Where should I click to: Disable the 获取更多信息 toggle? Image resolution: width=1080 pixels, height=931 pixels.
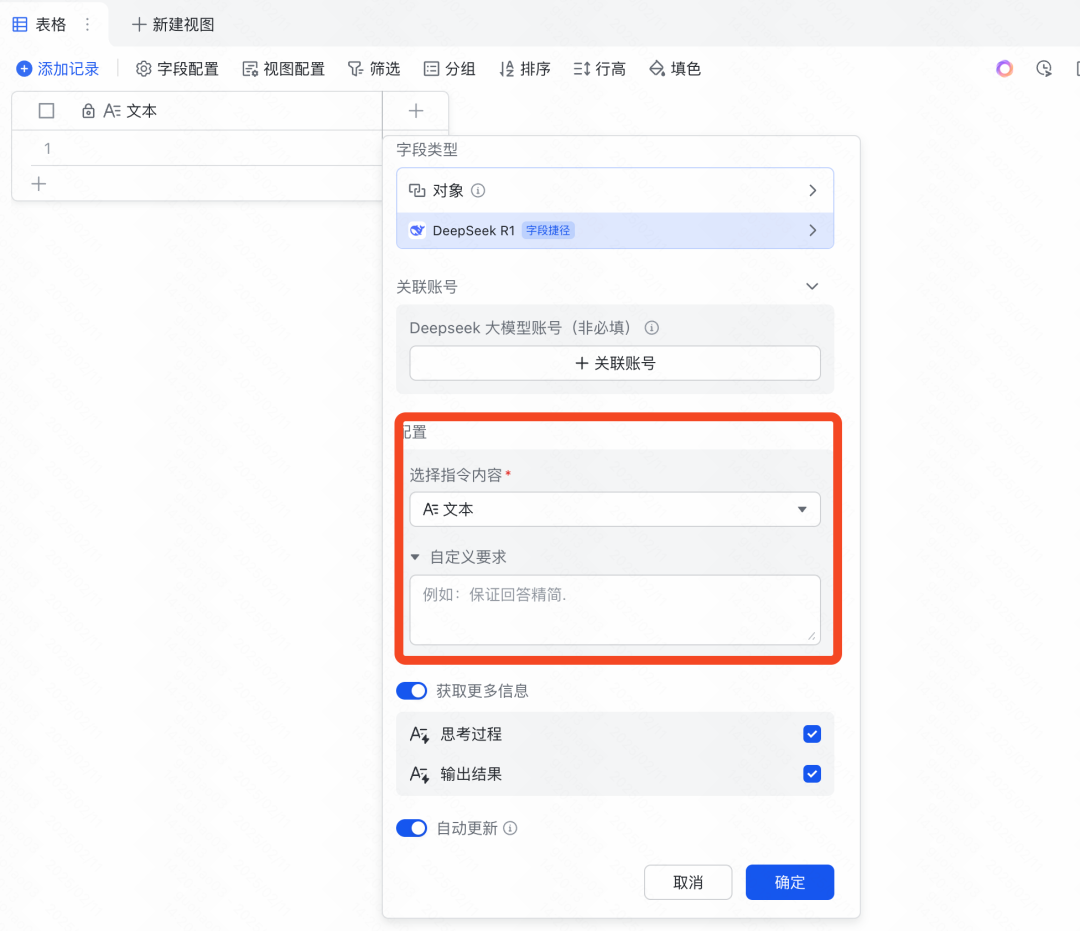(412, 691)
